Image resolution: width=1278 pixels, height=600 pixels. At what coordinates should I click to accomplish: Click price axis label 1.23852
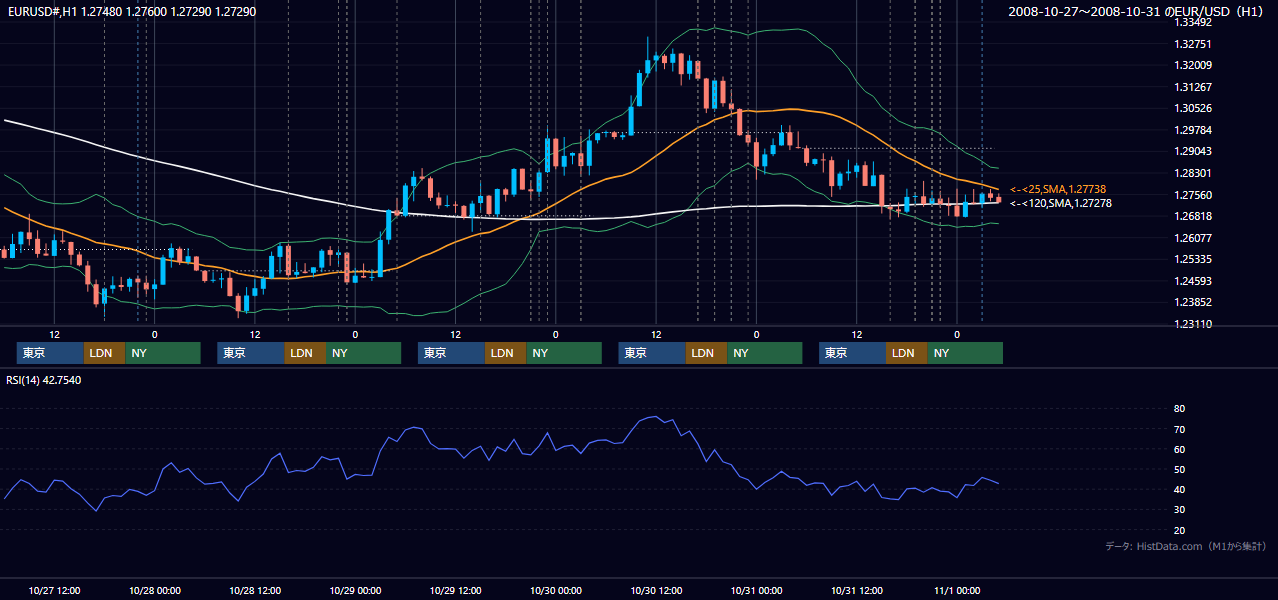tap(1194, 302)
